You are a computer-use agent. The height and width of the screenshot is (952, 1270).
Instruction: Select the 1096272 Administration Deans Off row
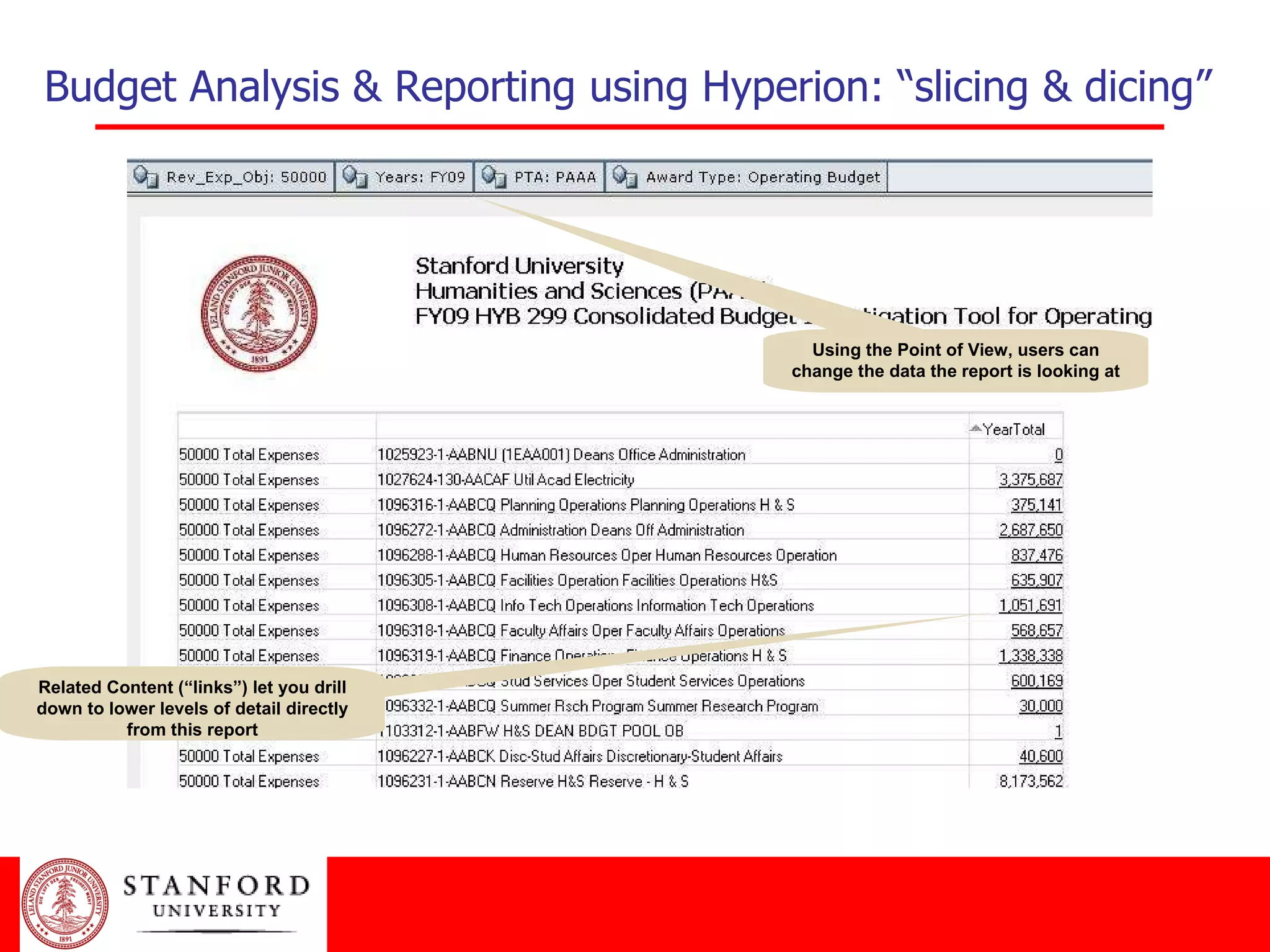(561, 531)
